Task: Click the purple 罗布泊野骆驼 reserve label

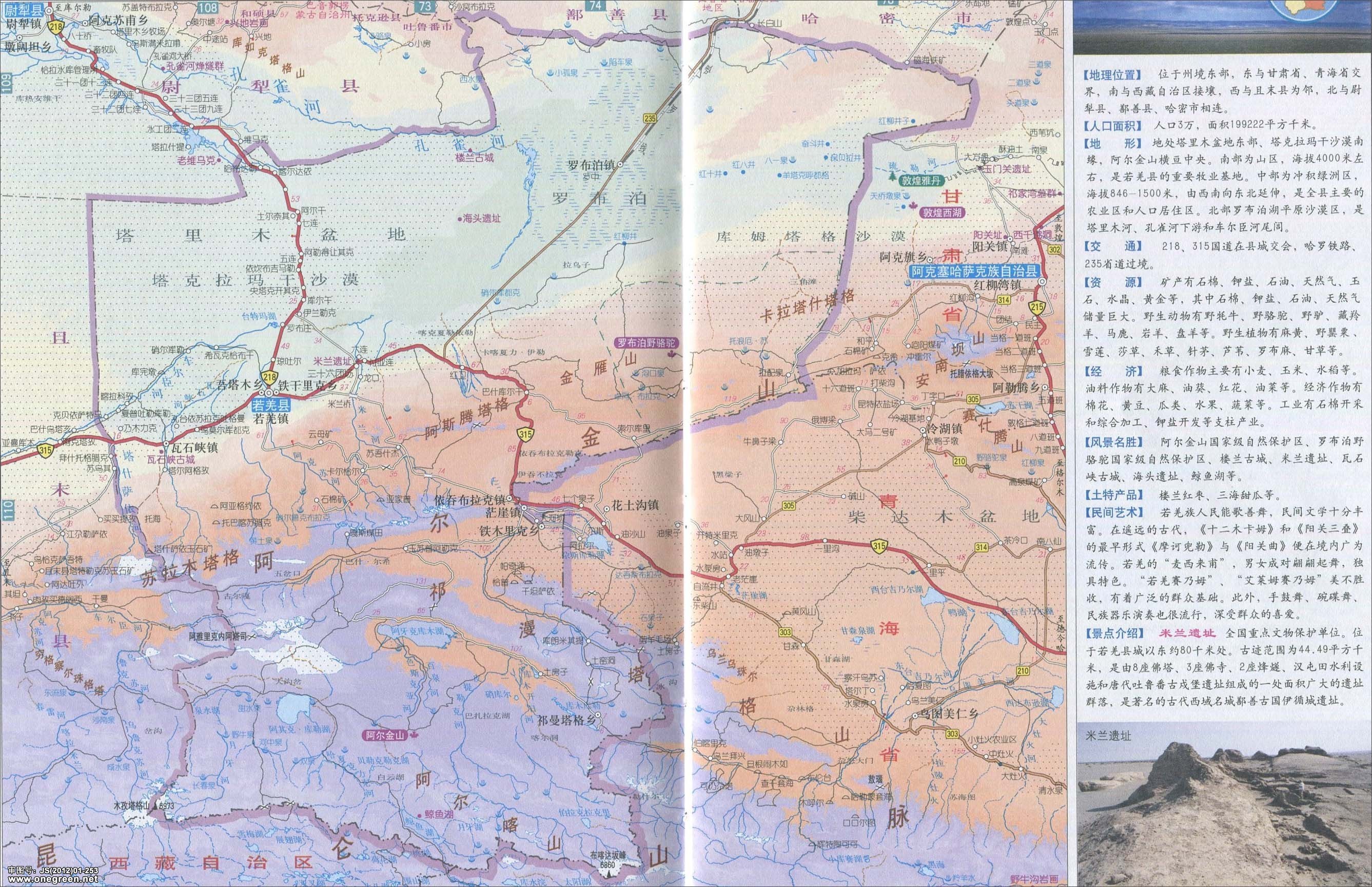Action: pyautogui.click(x=645, y=342)
